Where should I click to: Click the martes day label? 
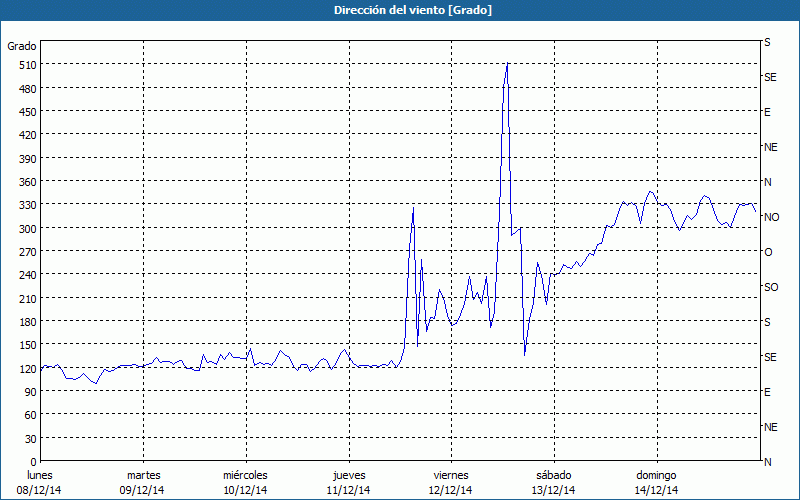coord(143,475)
